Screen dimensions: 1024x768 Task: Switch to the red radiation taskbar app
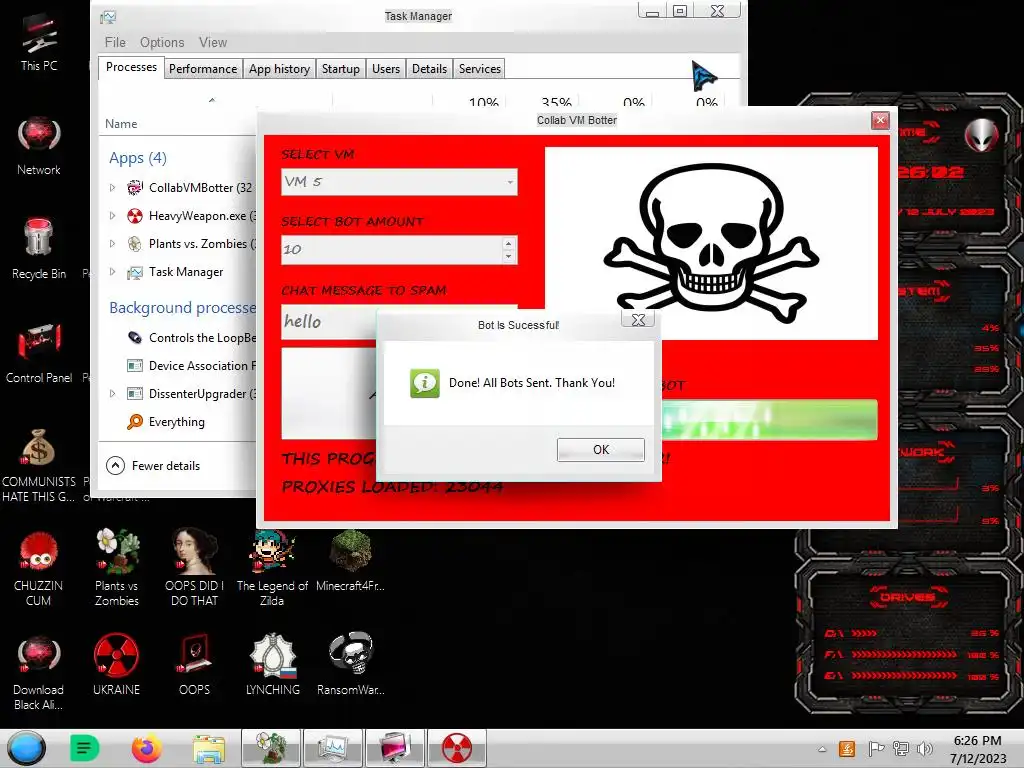coord(456,748)
